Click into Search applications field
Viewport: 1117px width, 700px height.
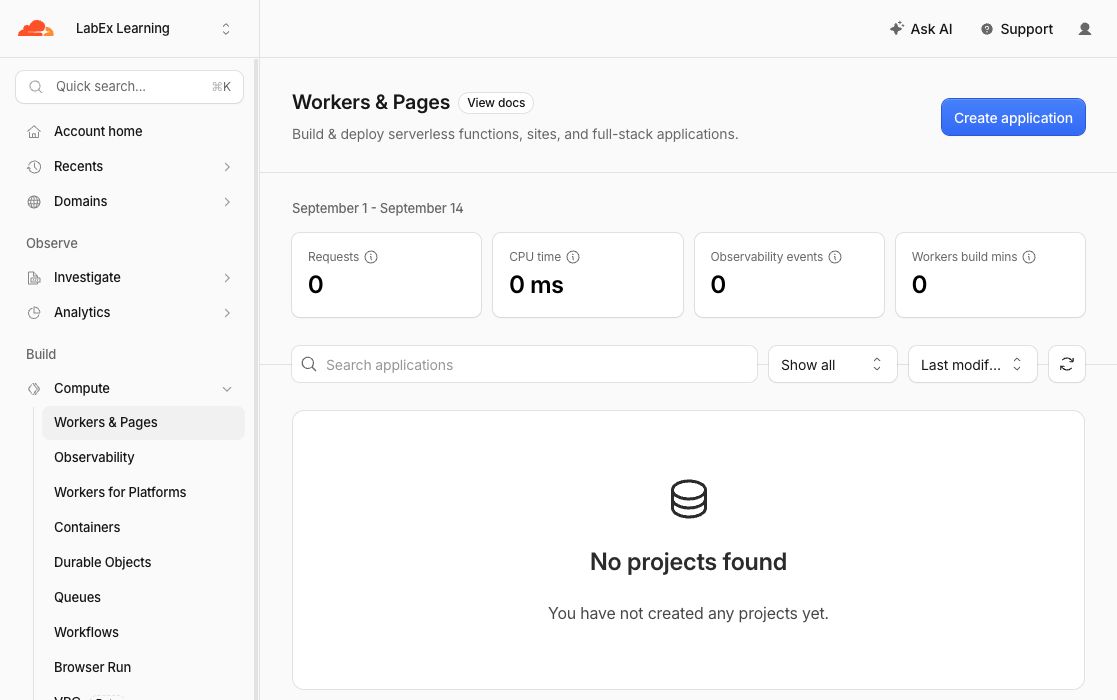pyautogui.click(x=524, y=365)
